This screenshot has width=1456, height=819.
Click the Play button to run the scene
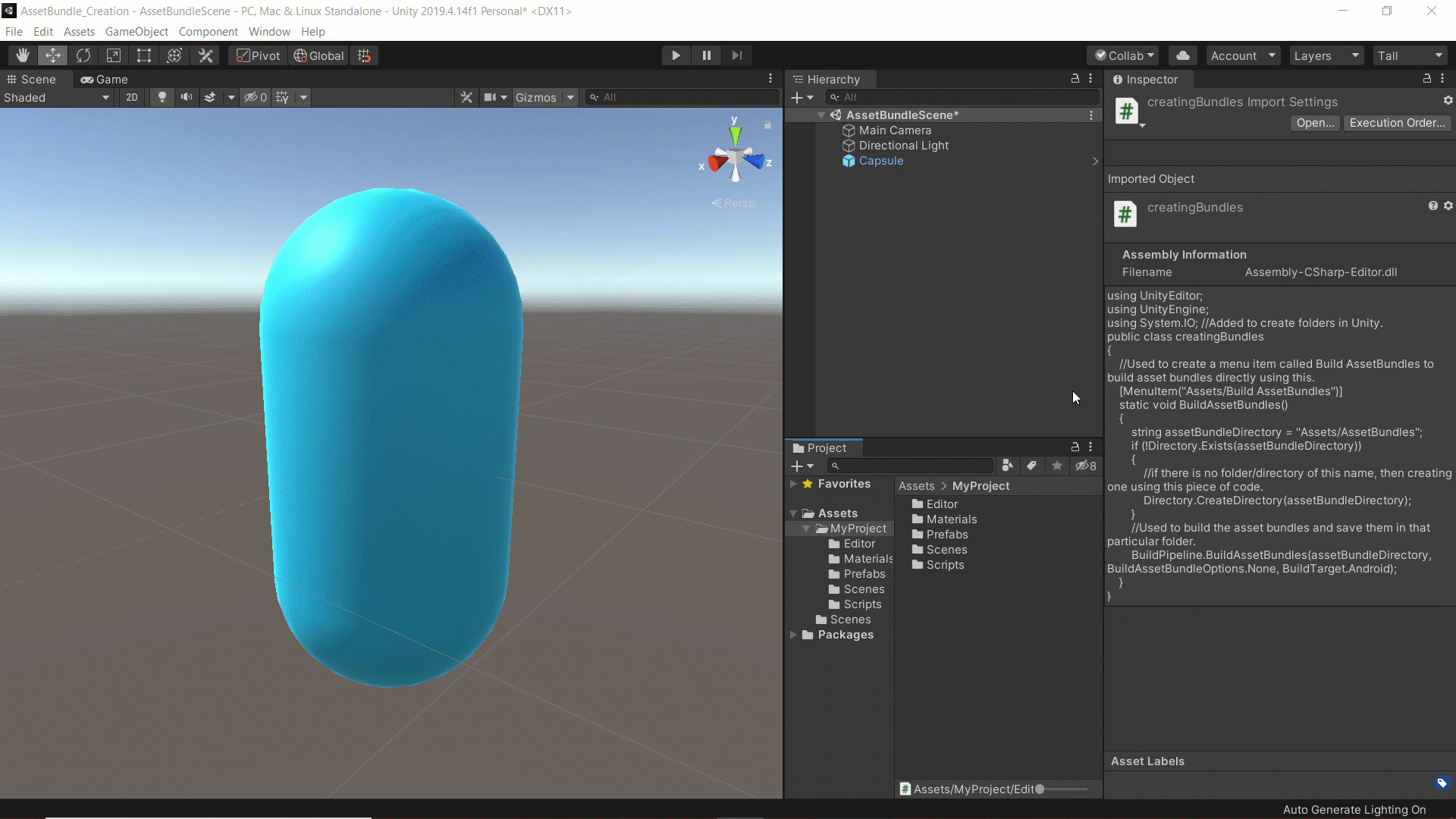coord(676,55)
